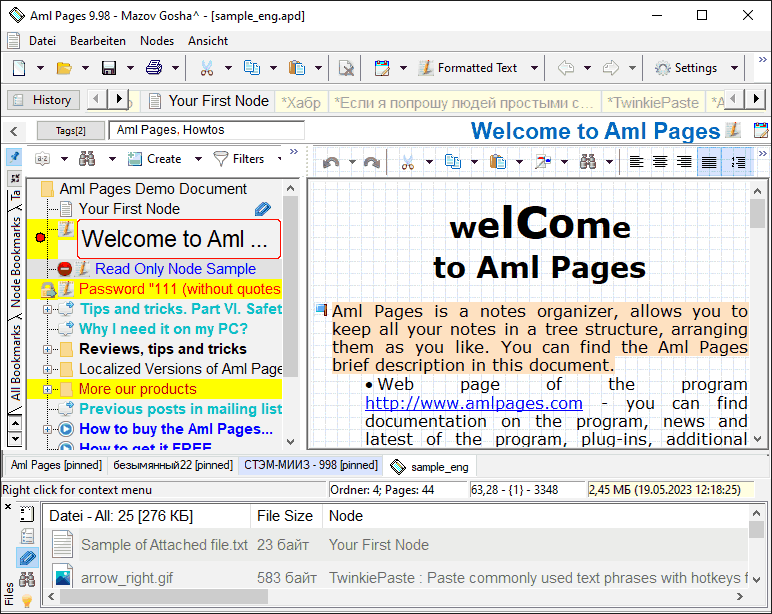Screen dimensions: 772x614
Task: Cut with the scissors icon in the main toolbar
Action: point(207,68)
